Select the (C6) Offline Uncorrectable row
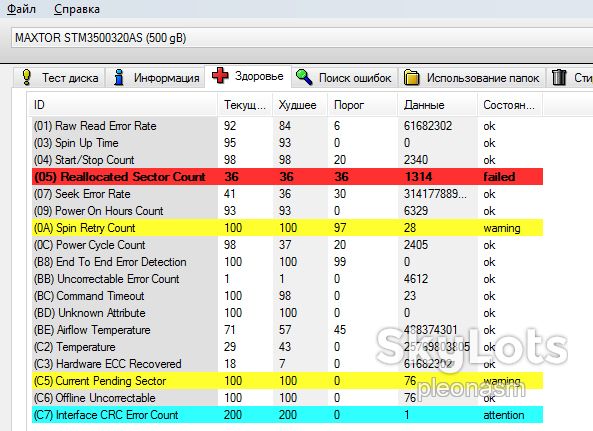Screen dimensions: 593x431 click(287, 398)
